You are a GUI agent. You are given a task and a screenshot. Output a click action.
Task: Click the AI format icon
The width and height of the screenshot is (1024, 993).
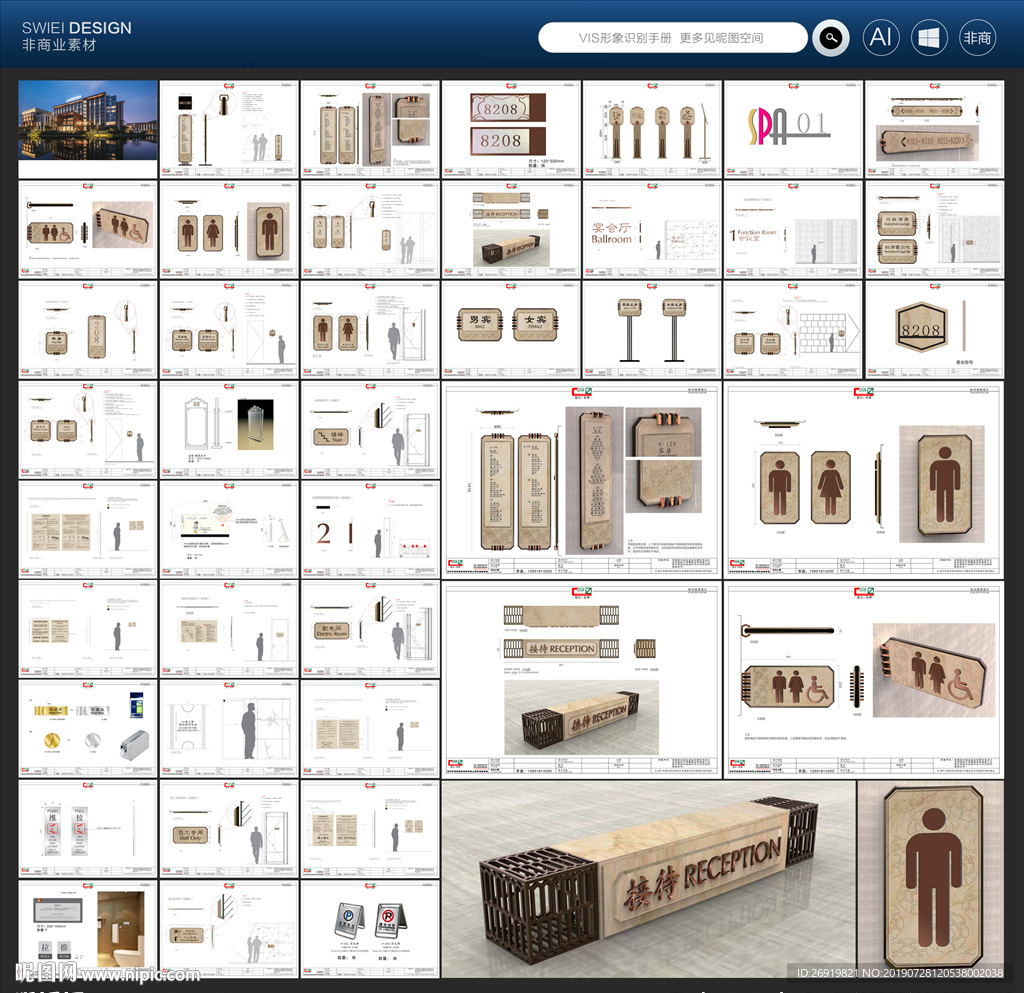coord(880,38)
